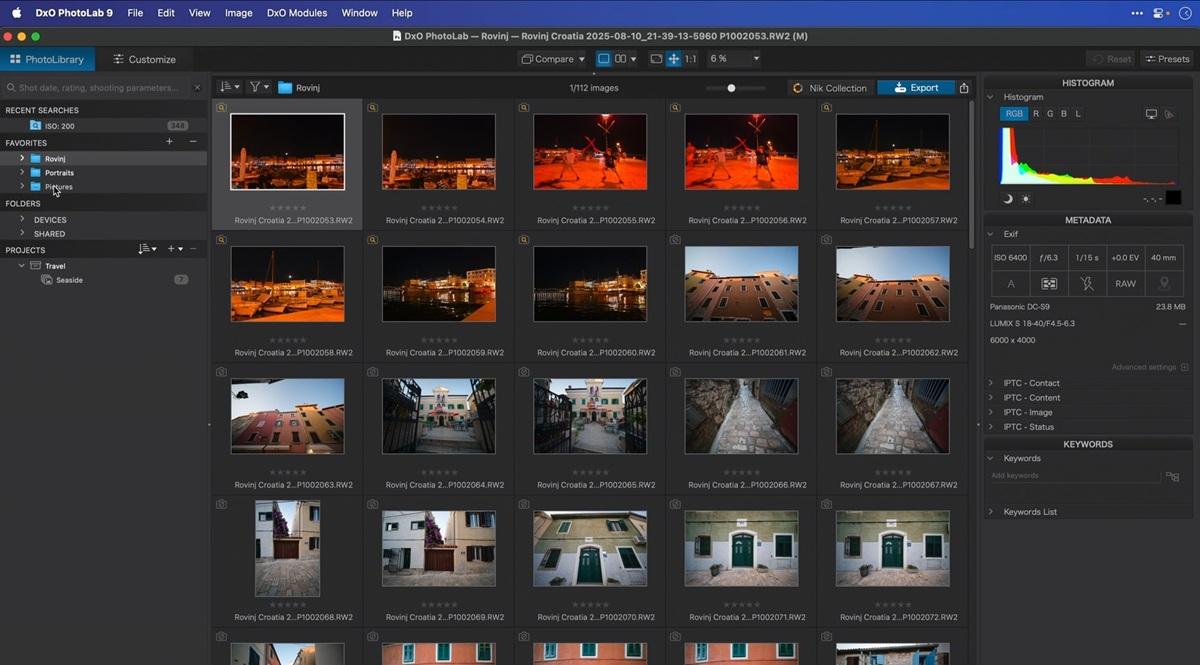The height and width of the screenshot is (665, 1200).
Task: Expand the Keywords List section
Action: pyautogui.click(x=991, y=512)
